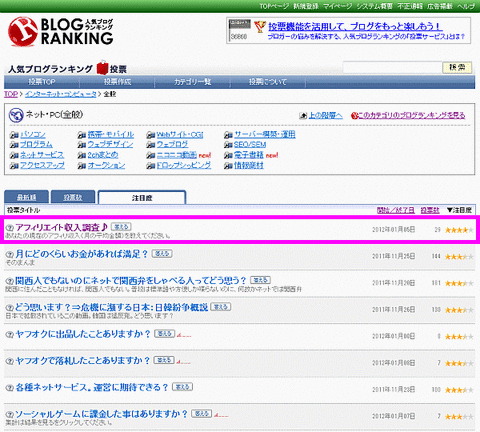This screenshot has height=432, width=480.
Task: Click the folder icon beside Webサイト・CGI
Action: tap(151, 135)
